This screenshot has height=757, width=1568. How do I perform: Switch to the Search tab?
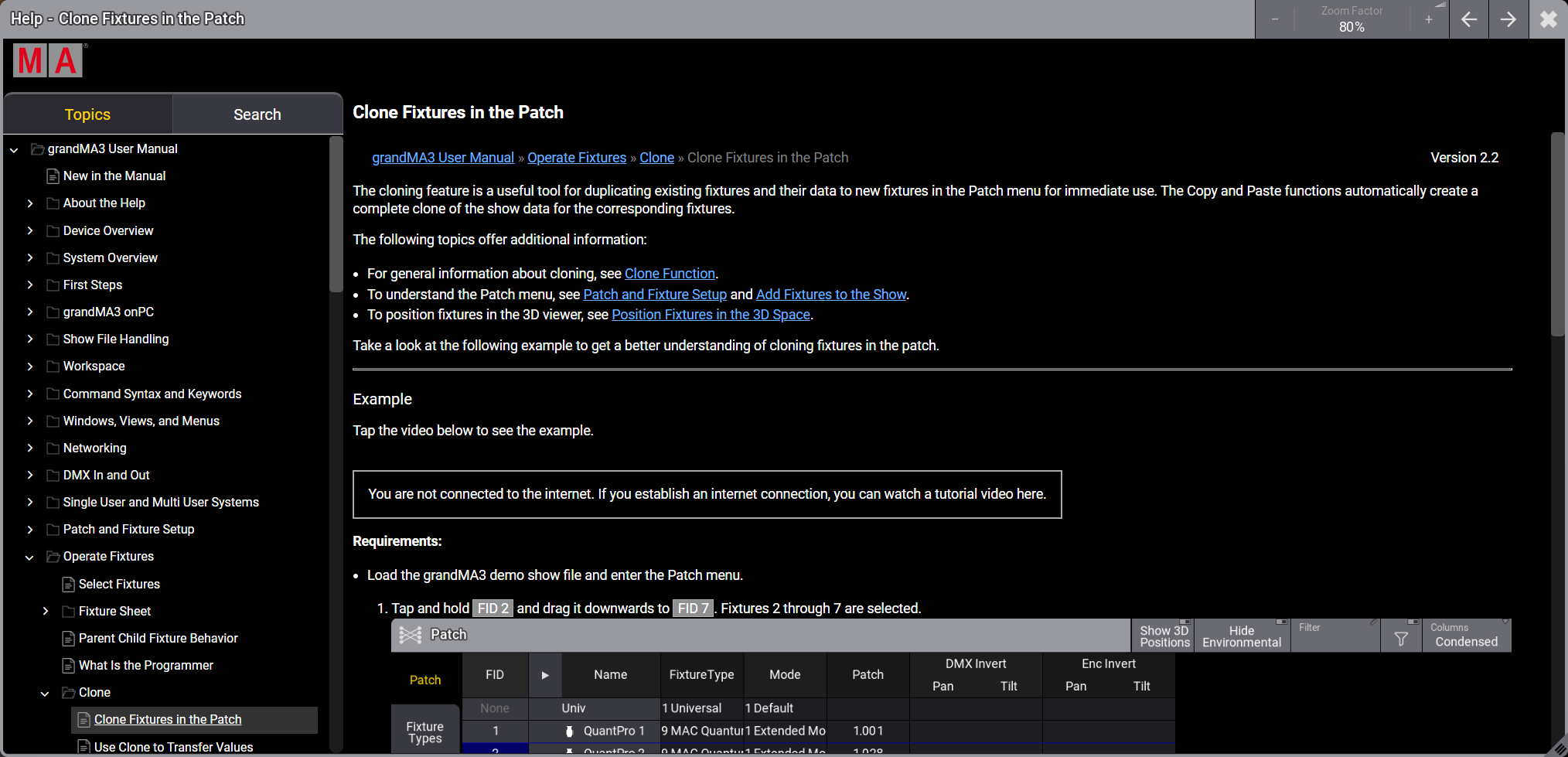click(257, 114)
